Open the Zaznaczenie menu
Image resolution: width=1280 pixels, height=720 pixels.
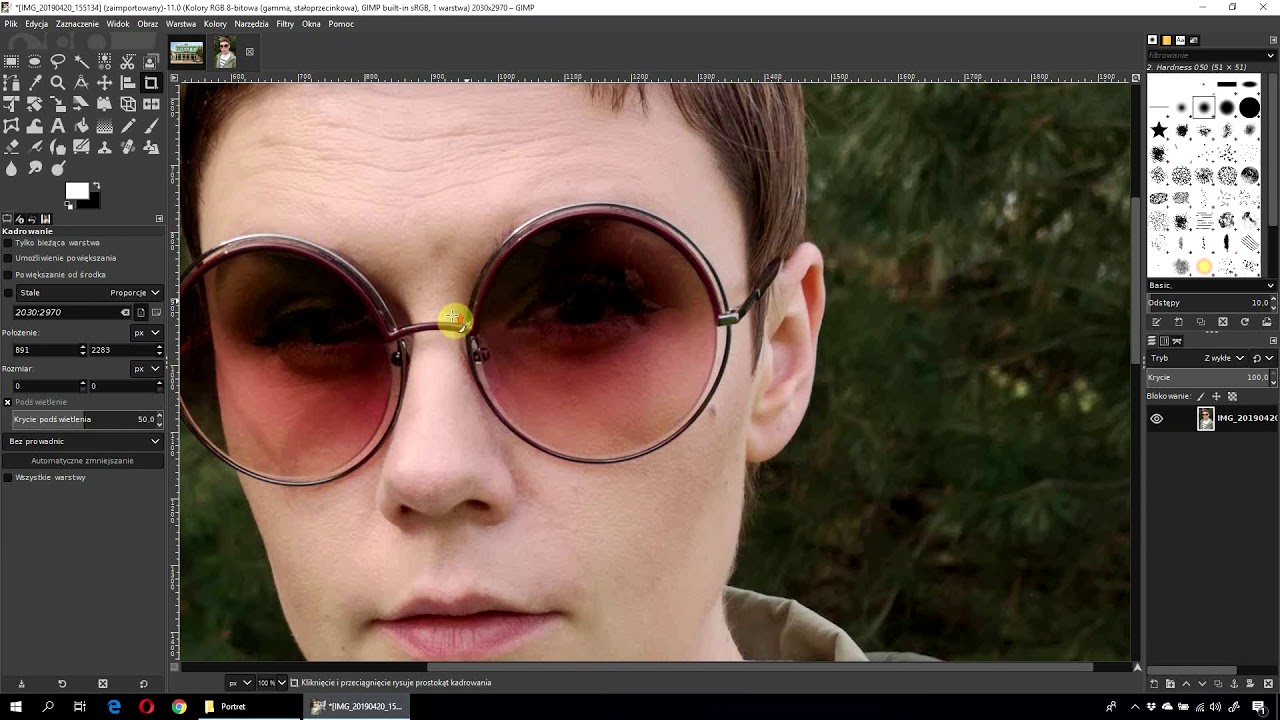click(x=77, y=24)
